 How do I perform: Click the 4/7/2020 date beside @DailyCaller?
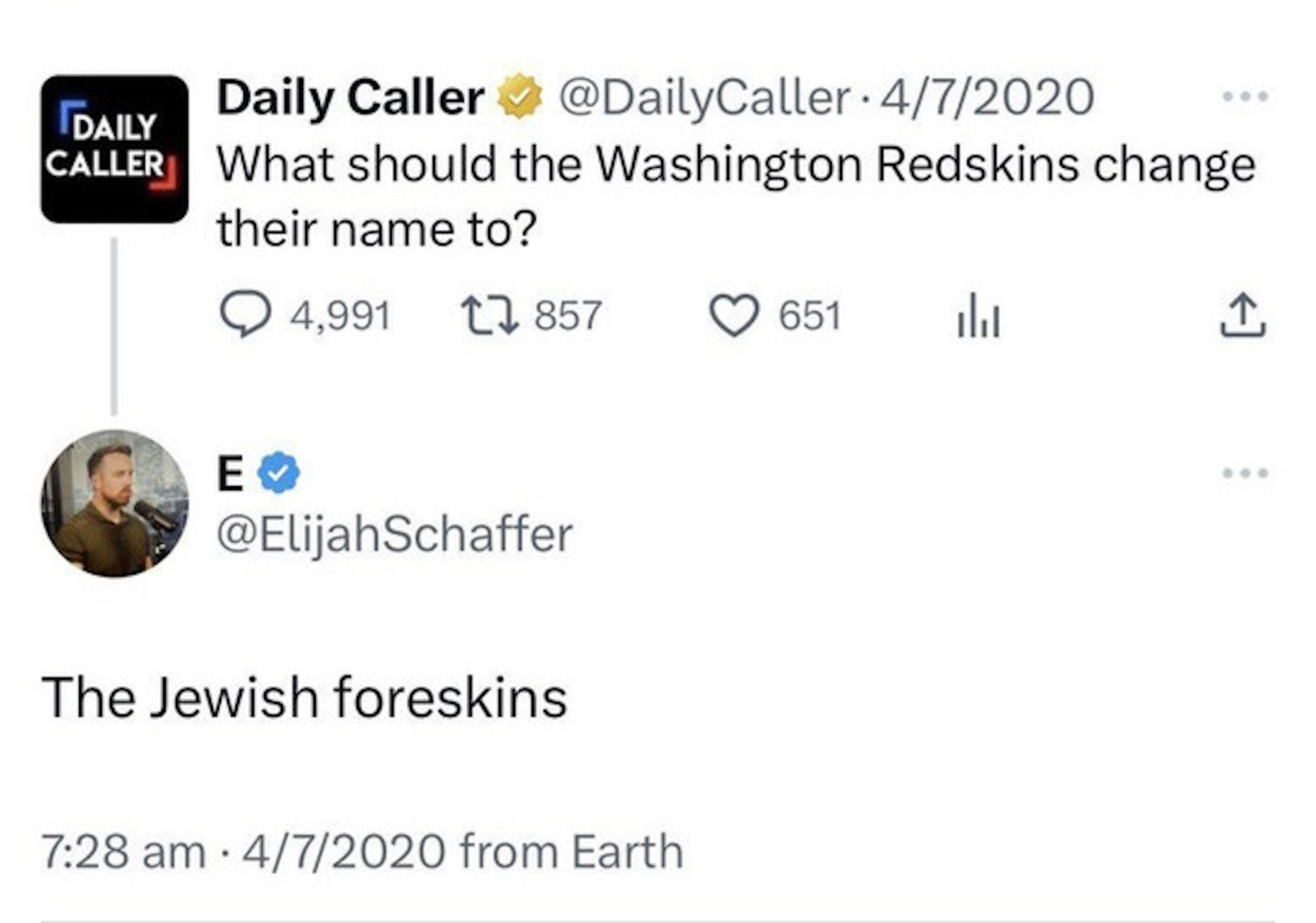click(x=987, y=97)
